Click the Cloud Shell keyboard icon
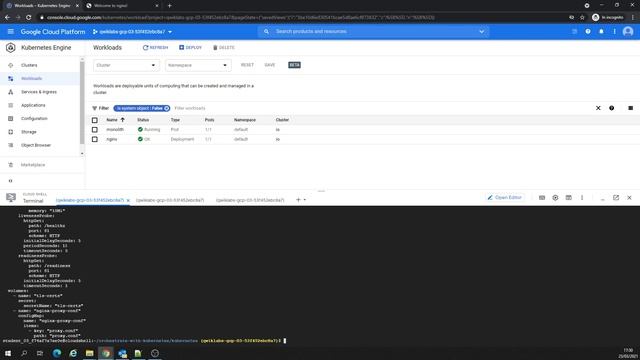The height and width of the screenshot is (360, 640). pyautogui.click(x=542, y=198)
